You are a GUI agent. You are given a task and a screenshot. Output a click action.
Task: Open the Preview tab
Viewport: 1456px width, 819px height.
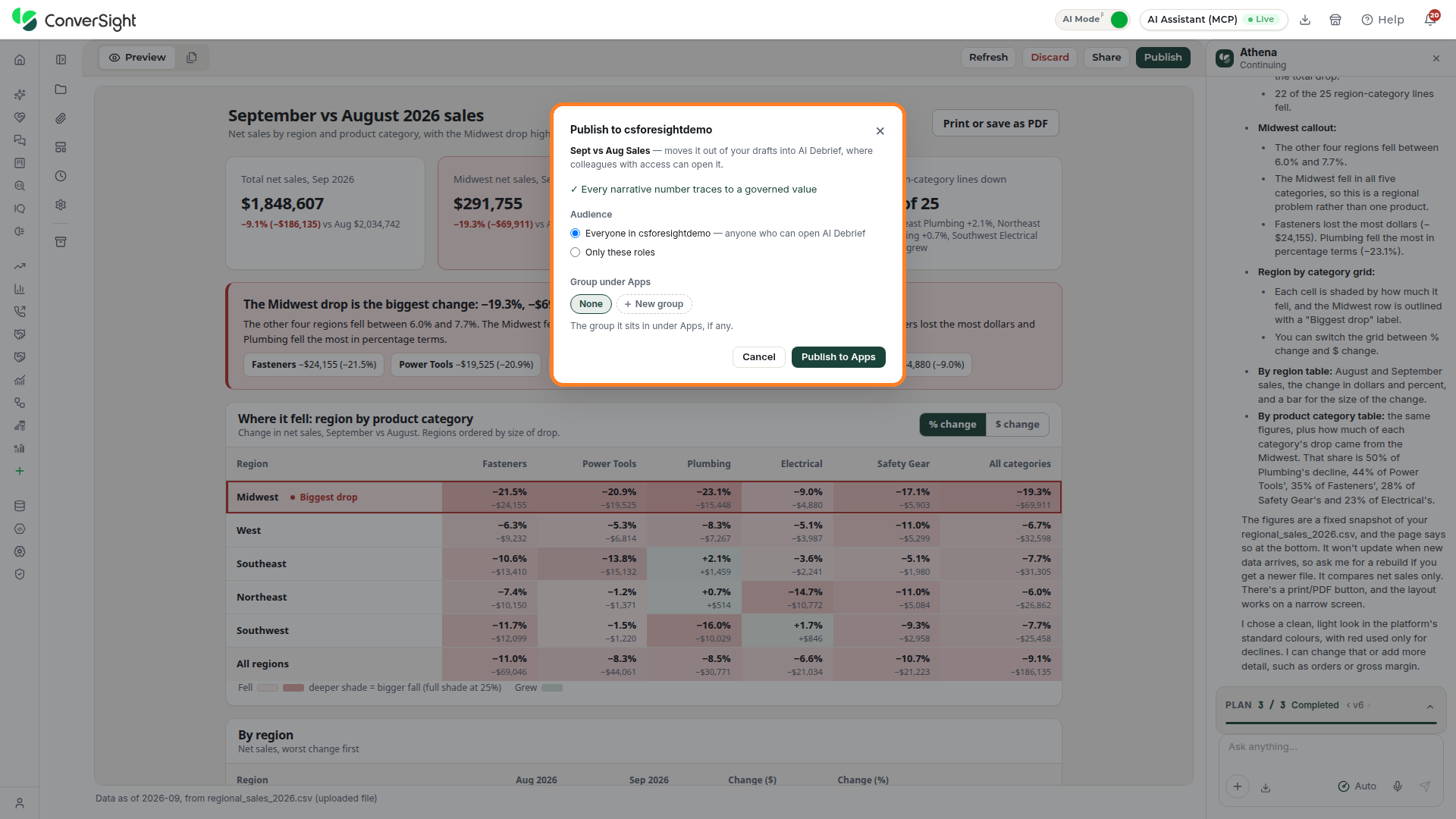[137, 58]
